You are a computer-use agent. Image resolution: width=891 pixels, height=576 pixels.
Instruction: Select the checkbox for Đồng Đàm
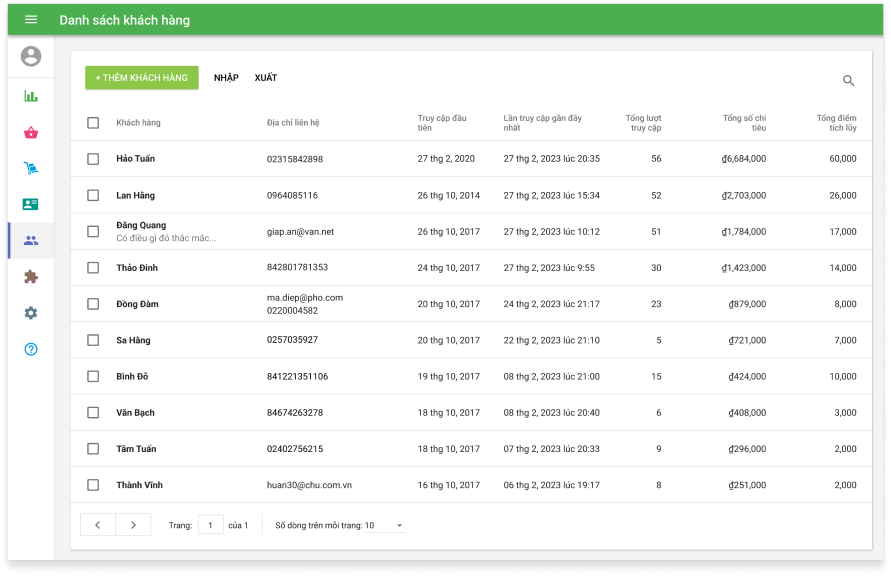coord(93,304)
